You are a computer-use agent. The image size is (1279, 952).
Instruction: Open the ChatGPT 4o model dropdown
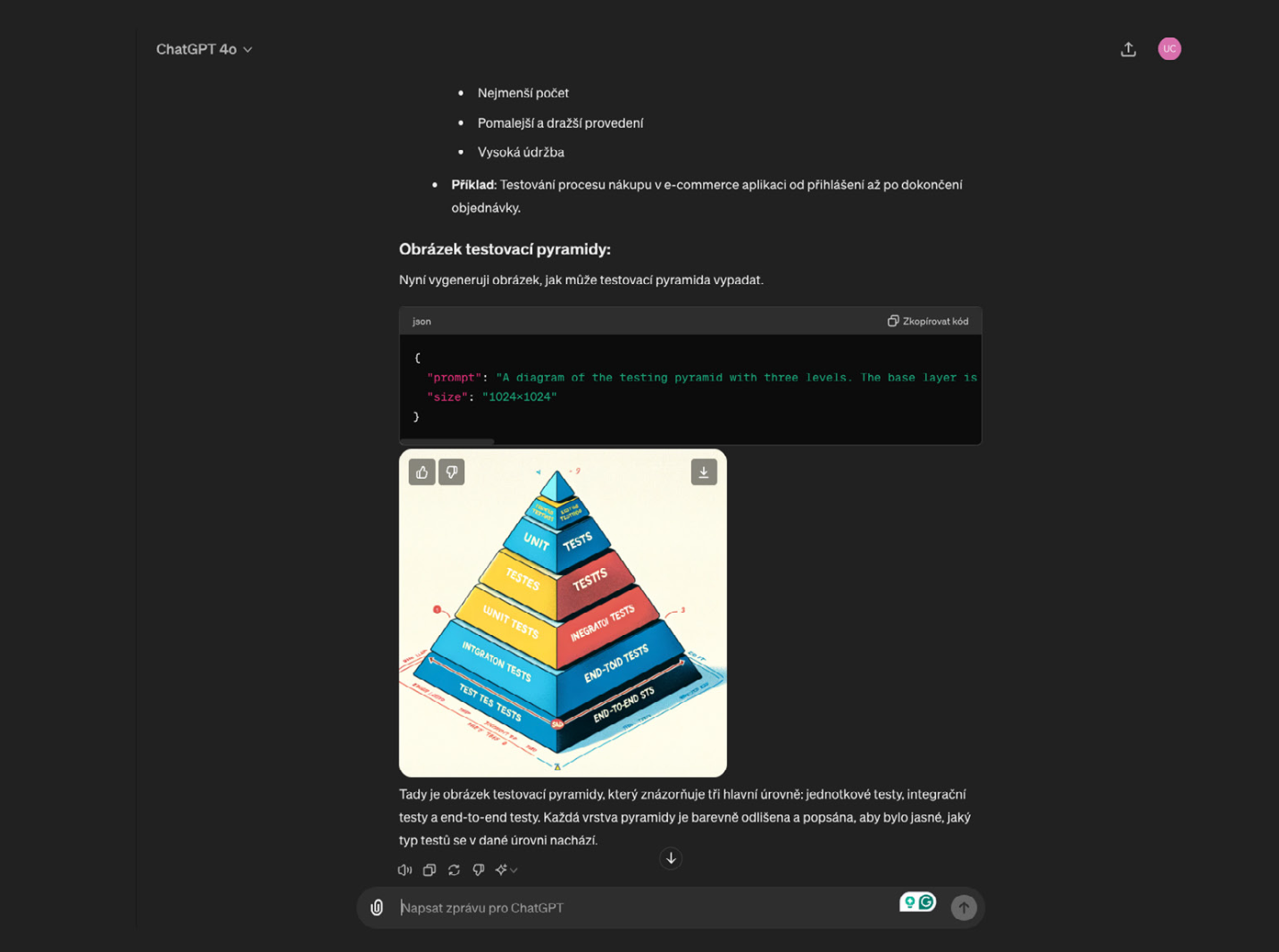point(204,49)
